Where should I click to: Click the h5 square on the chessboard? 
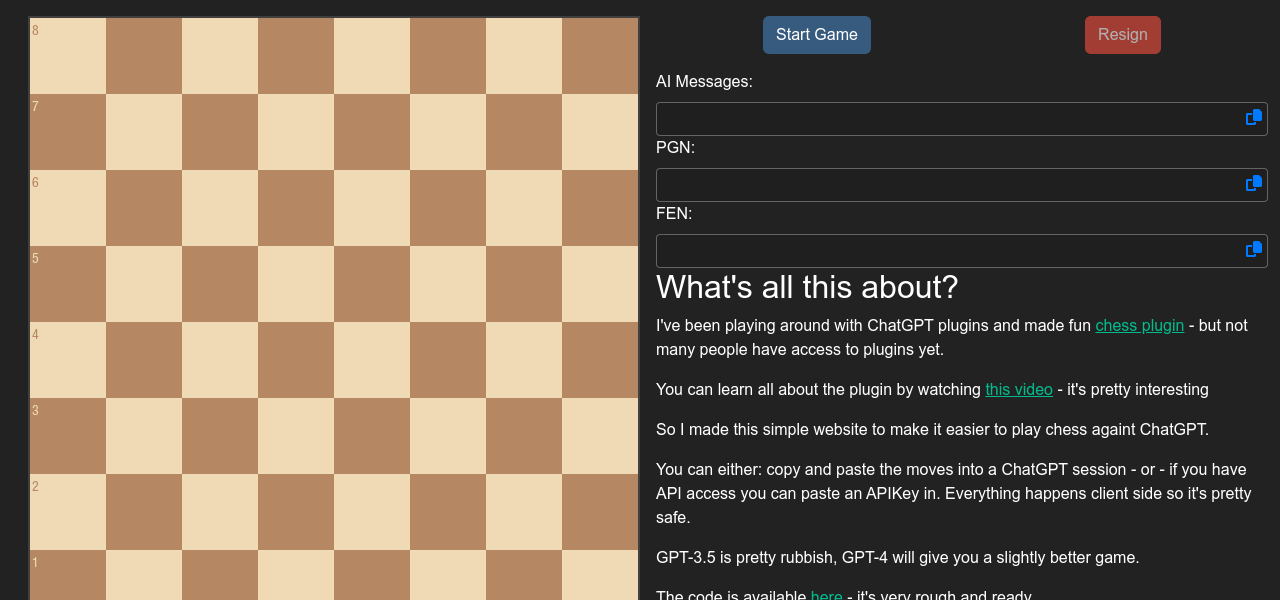[x=600, y=284]
